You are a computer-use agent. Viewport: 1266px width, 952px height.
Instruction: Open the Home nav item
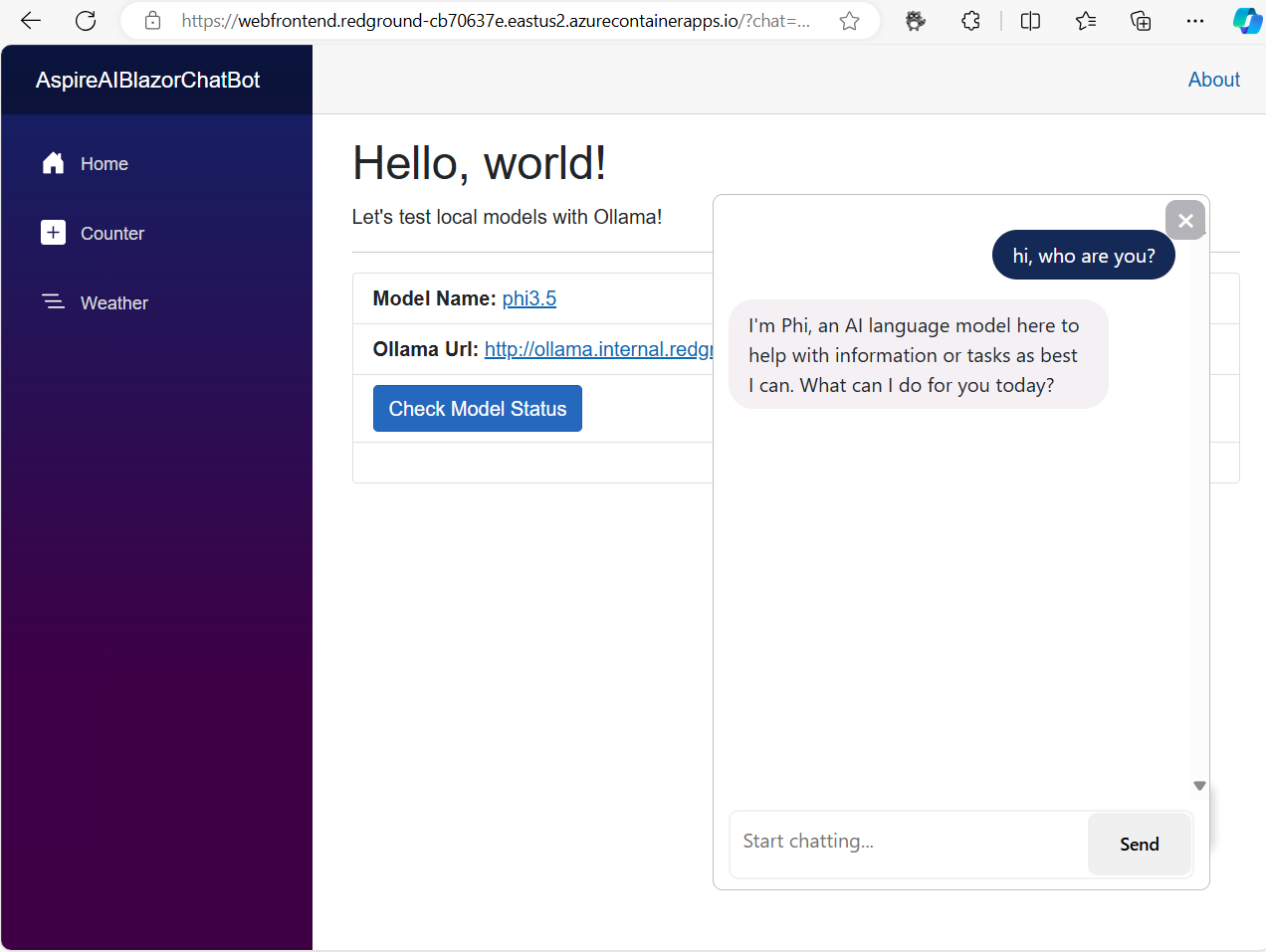coord(105,164)
